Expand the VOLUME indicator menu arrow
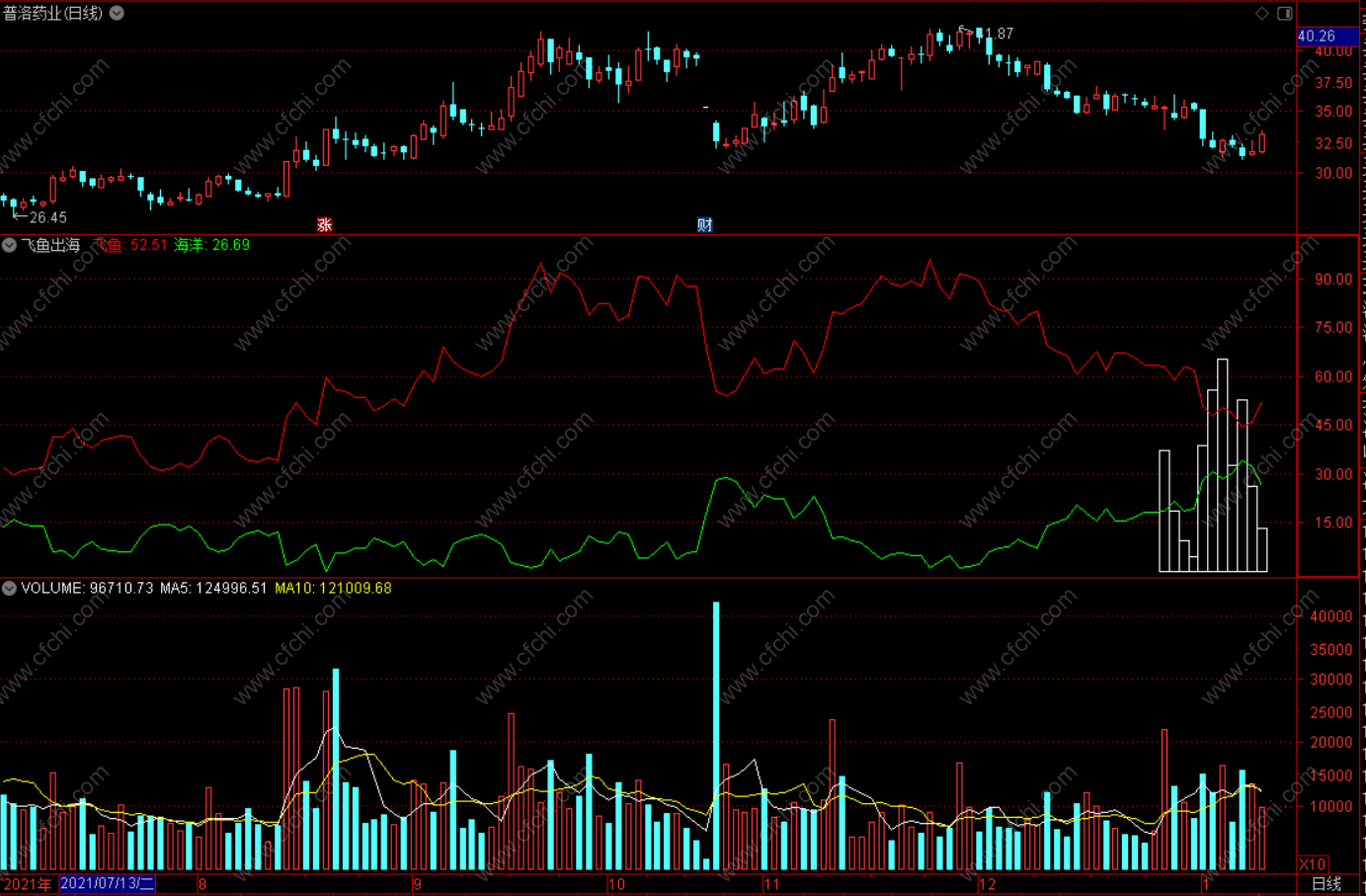The height and width of the screenshot is (896, 1366). coord(9,588)
